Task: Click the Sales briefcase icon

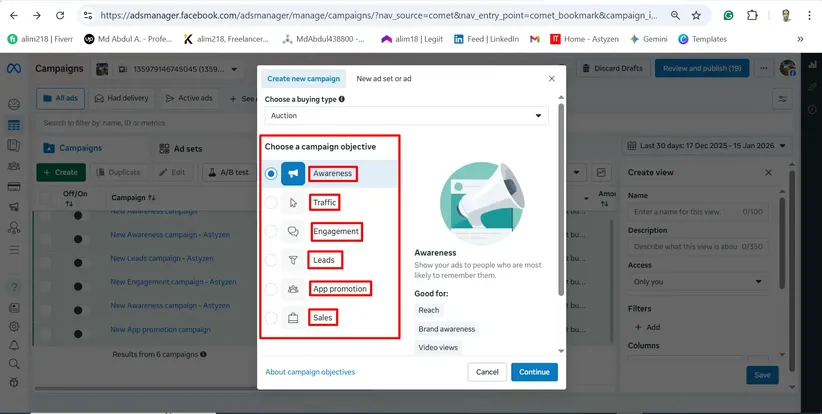Action: coord(293,319)
